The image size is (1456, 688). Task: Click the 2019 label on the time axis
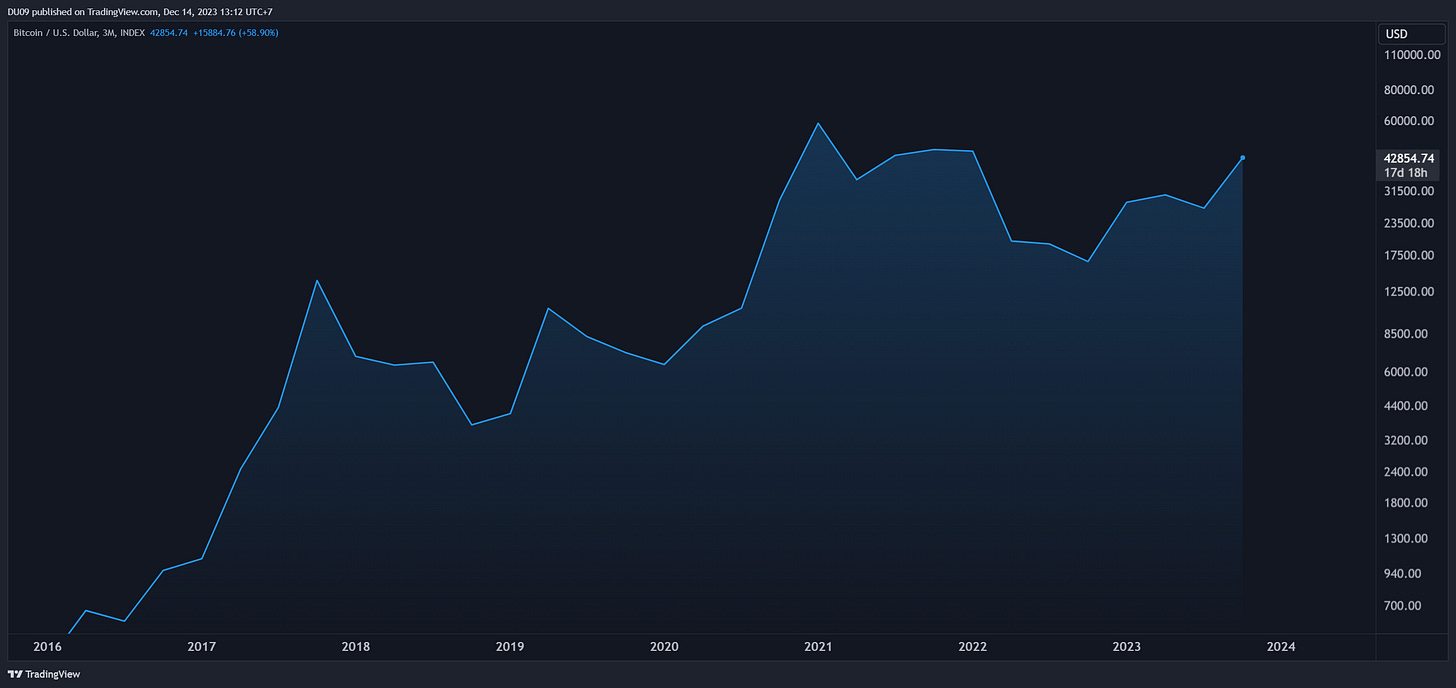tap(510, 647)
